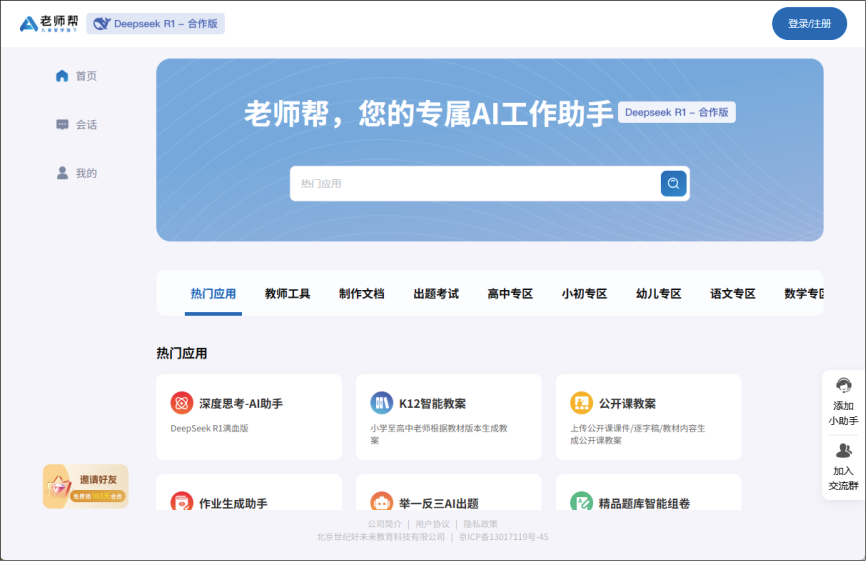The image size is (866, 561).
Task: Open the 作业生成助手 icon
Action: coord(182,502)
